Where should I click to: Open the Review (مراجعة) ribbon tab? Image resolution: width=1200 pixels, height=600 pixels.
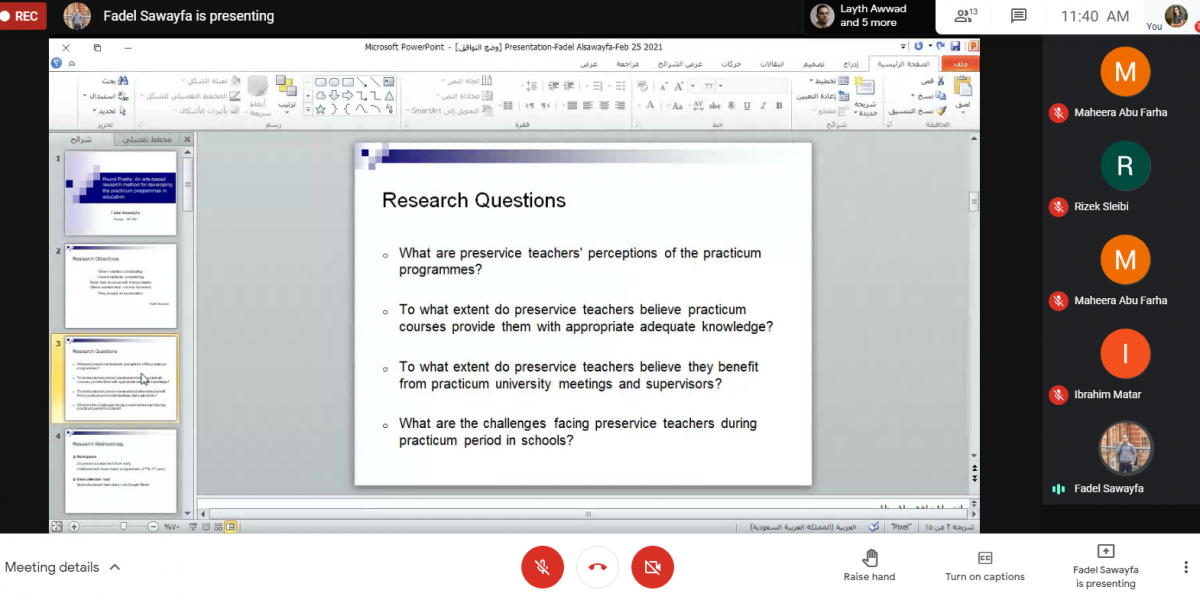[x=627, y=64]
